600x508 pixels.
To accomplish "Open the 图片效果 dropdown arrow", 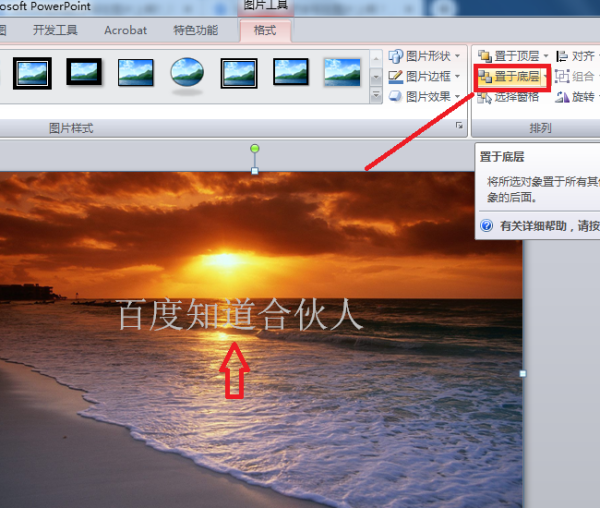I will (x=457, y=96).
